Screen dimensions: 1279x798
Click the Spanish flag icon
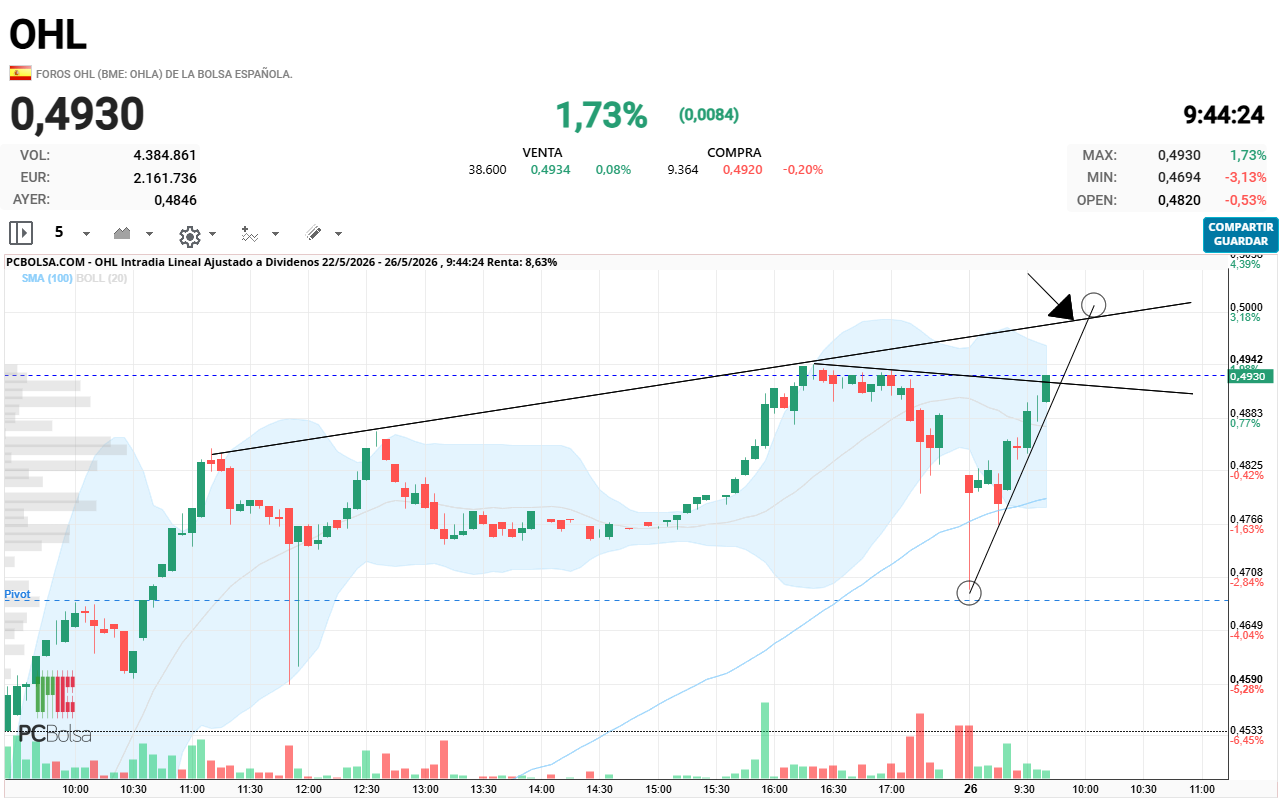pos(20,73)
